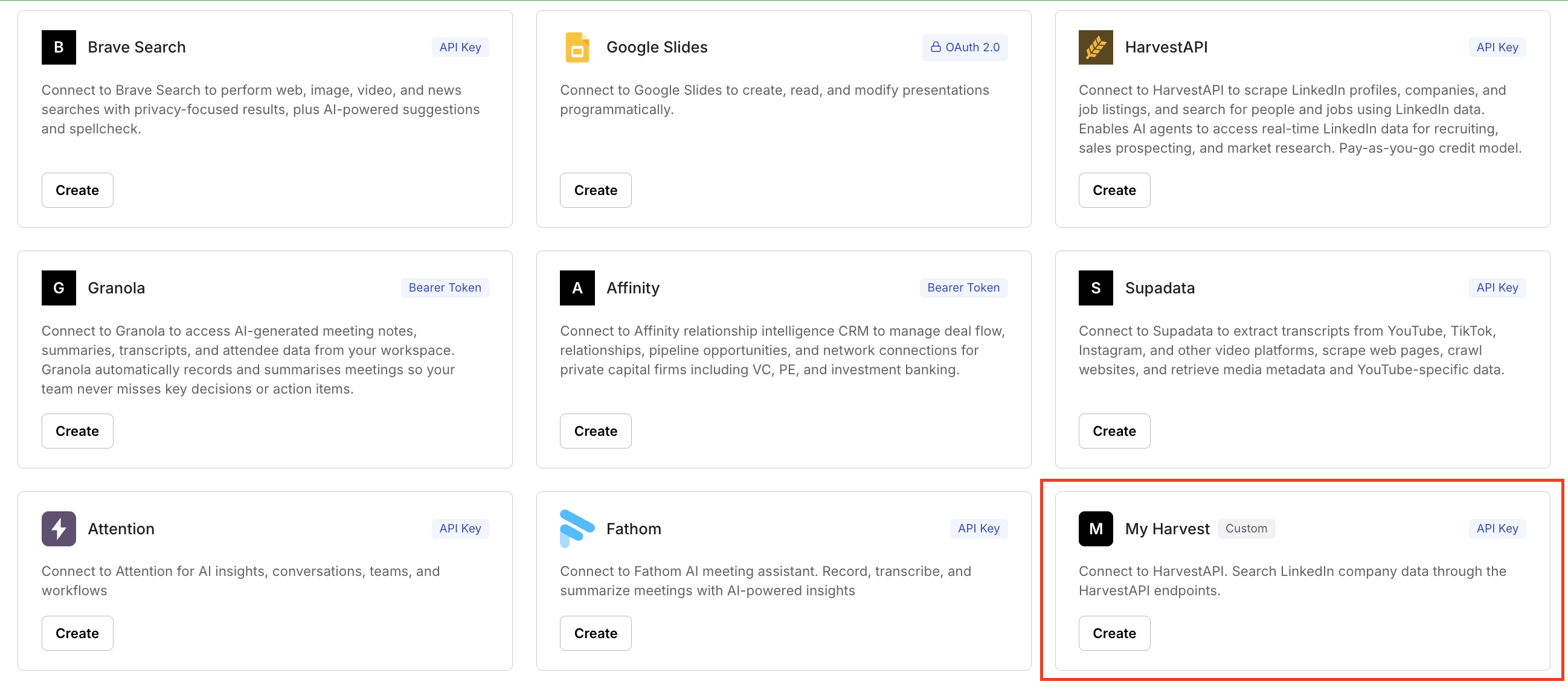This screenshot has height=687, width=1568.
Task: Click the Granola connector icon
Action: click(x=58, y=288)
